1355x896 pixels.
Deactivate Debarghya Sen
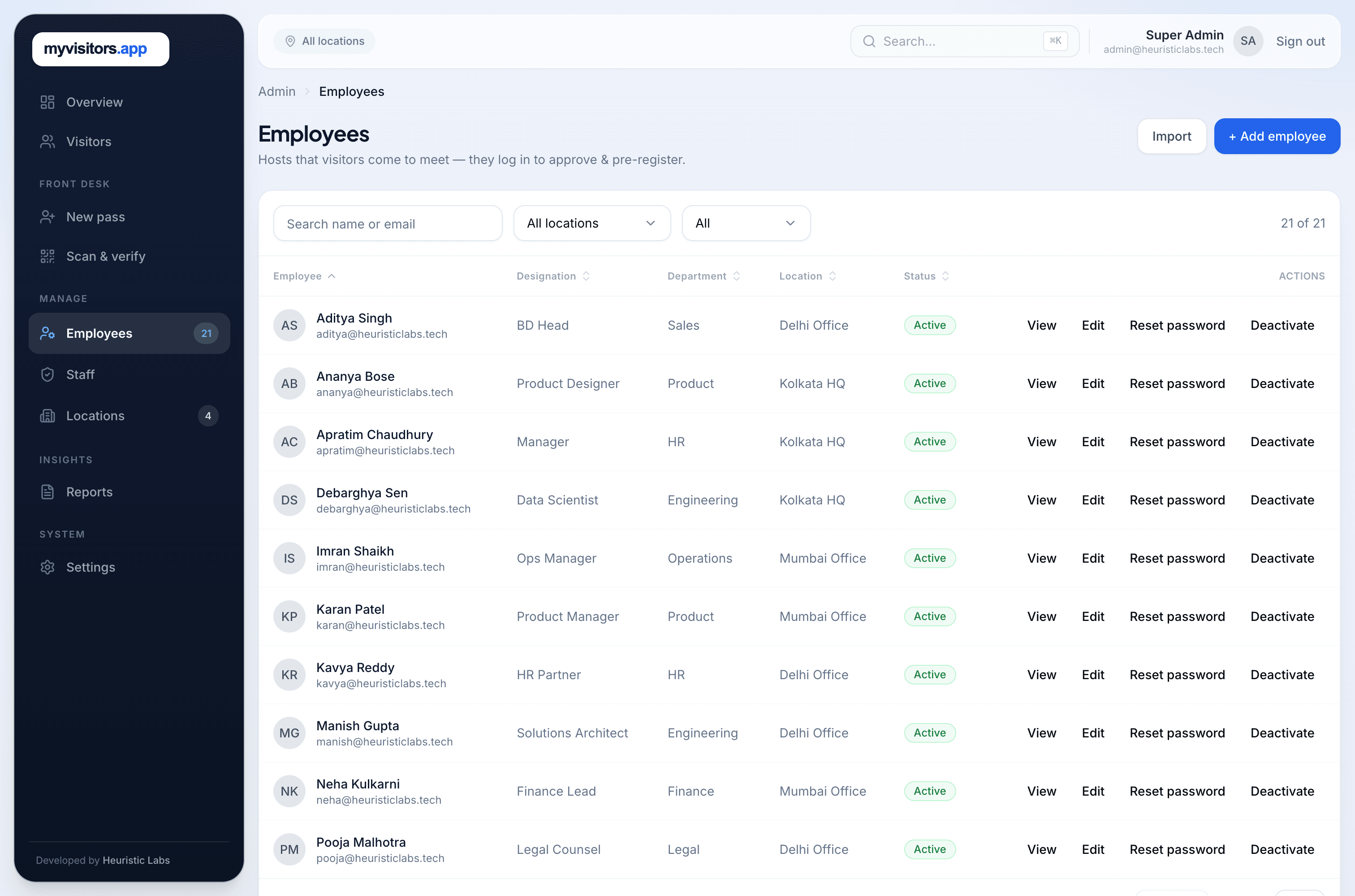pyautogui.click(x=1282, y=500)
